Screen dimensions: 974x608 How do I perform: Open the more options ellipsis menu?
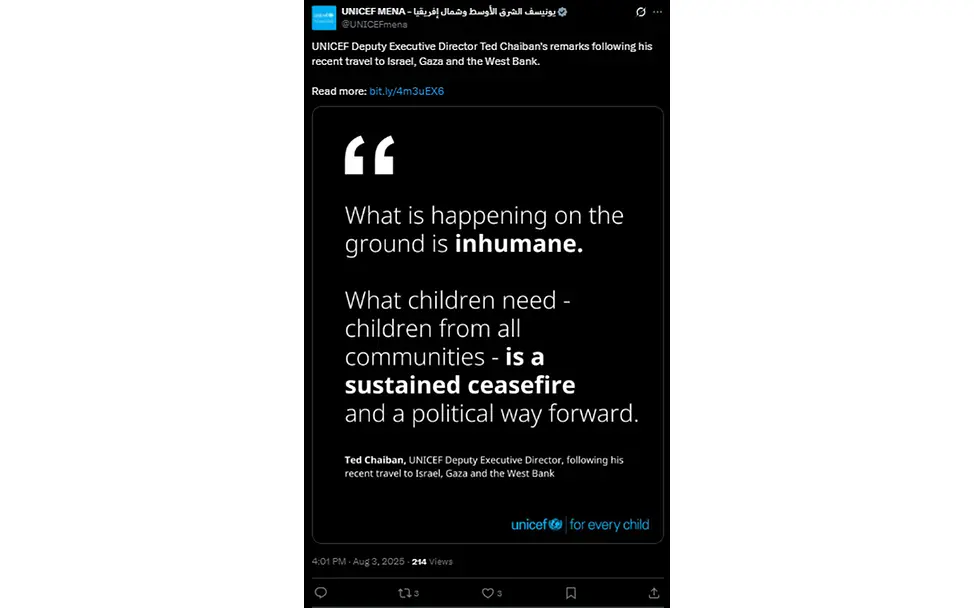click(x=657, y=12)
